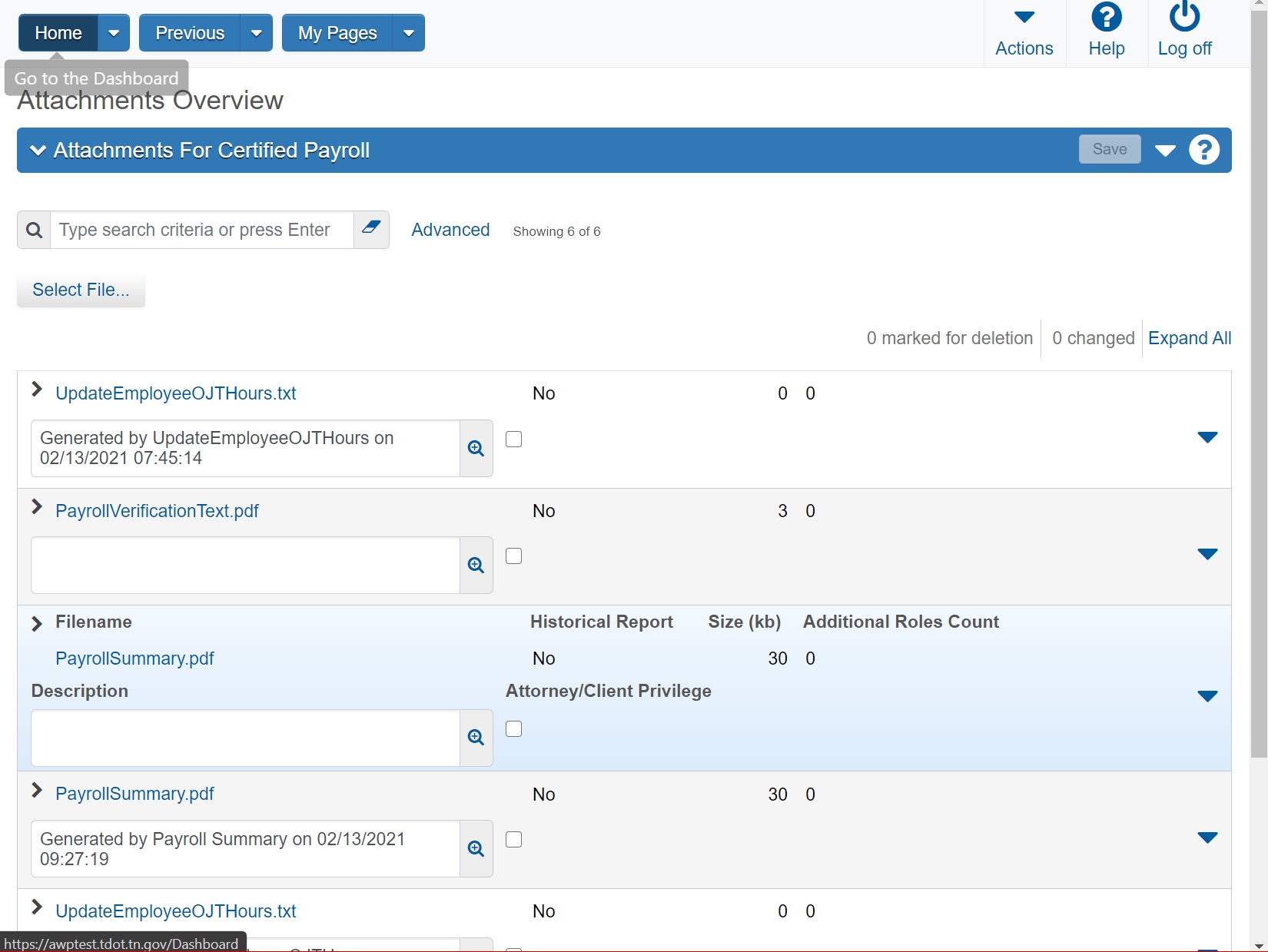This screenshot has width=1268, height=952.
Task: Open My Pages dropdown arrow
Action: (409, 33)
